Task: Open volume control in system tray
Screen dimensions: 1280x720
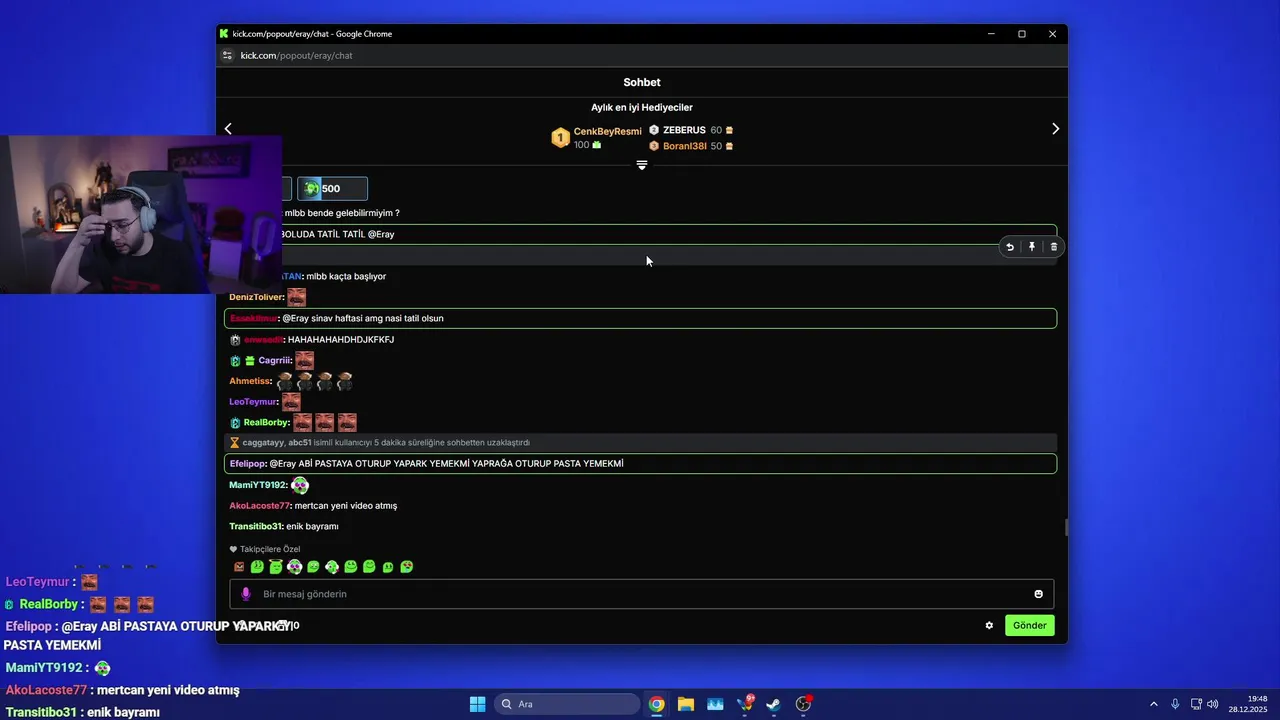Action: (1213, 704)
